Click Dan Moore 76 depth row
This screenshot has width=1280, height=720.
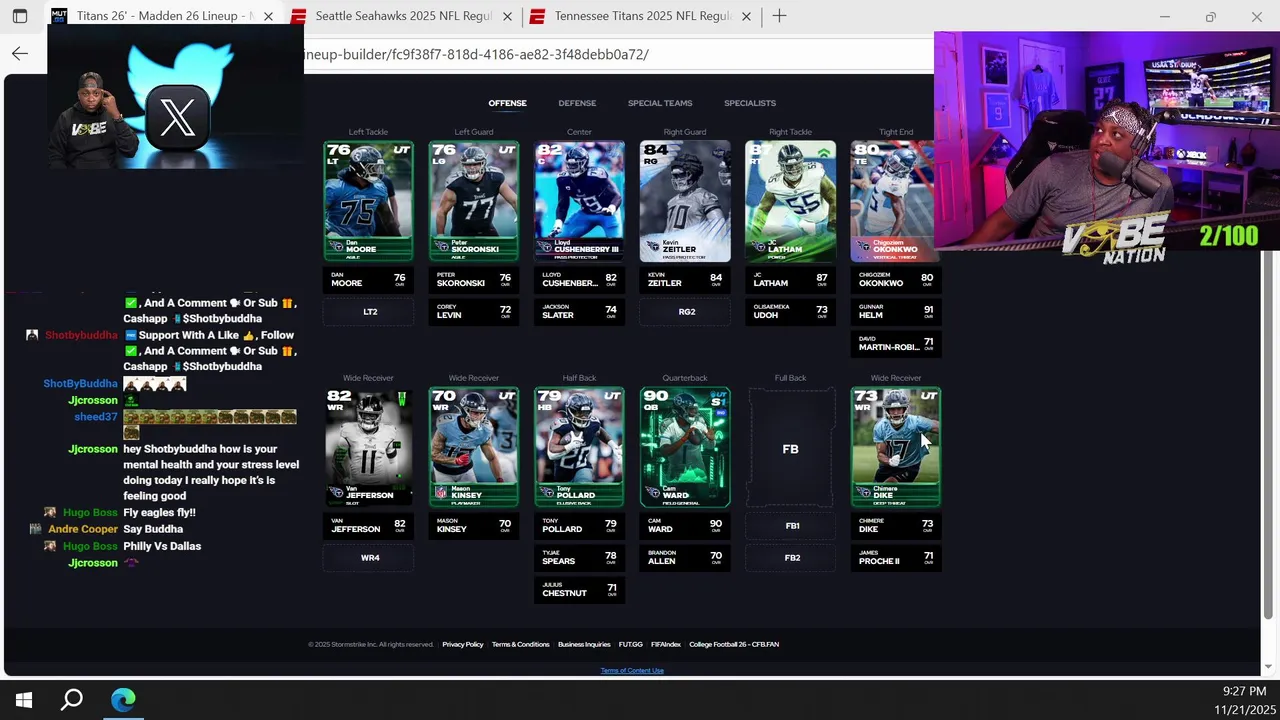(368, 280)
